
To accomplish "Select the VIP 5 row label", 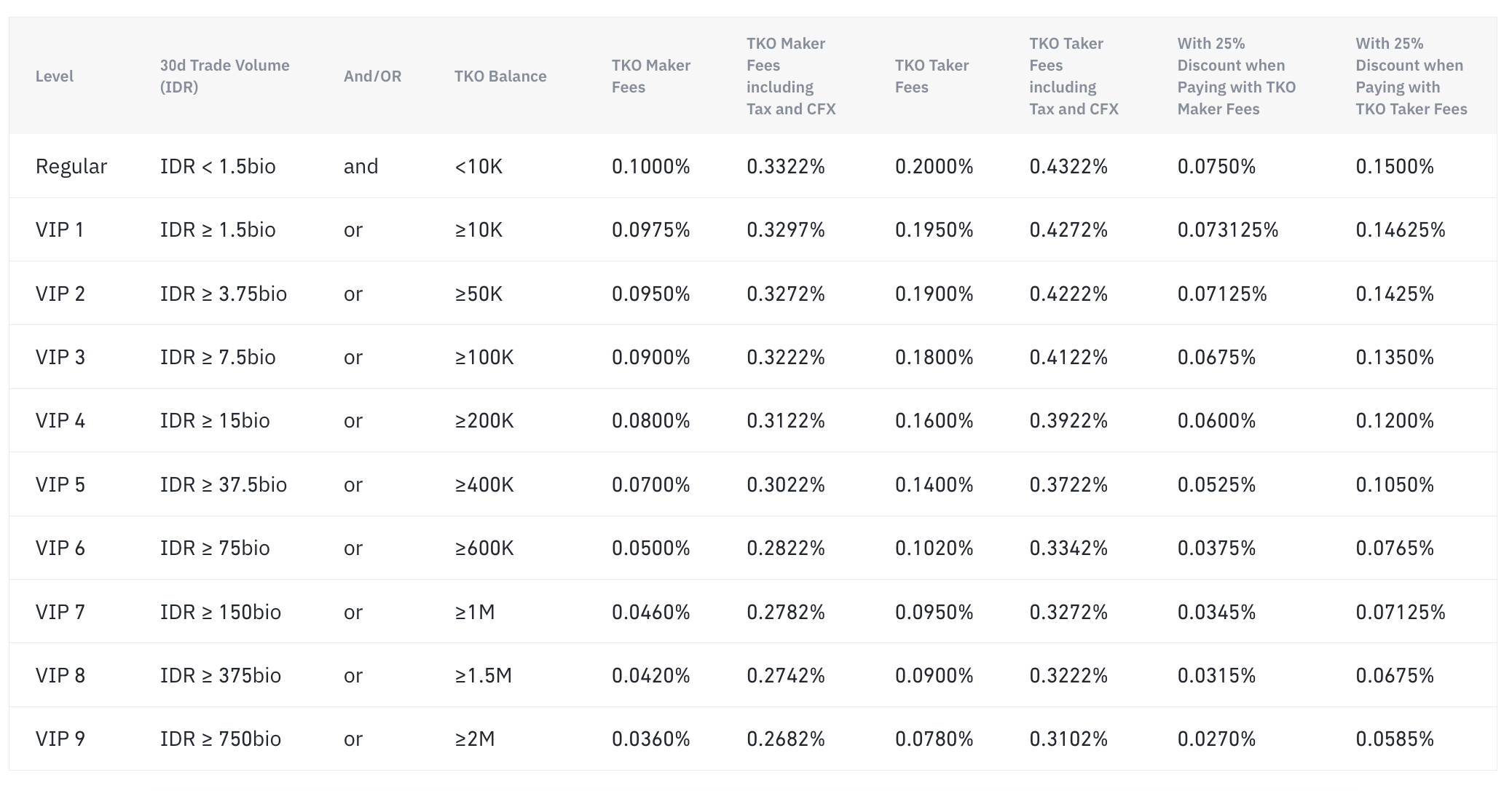I will click(x=60, y=484).
